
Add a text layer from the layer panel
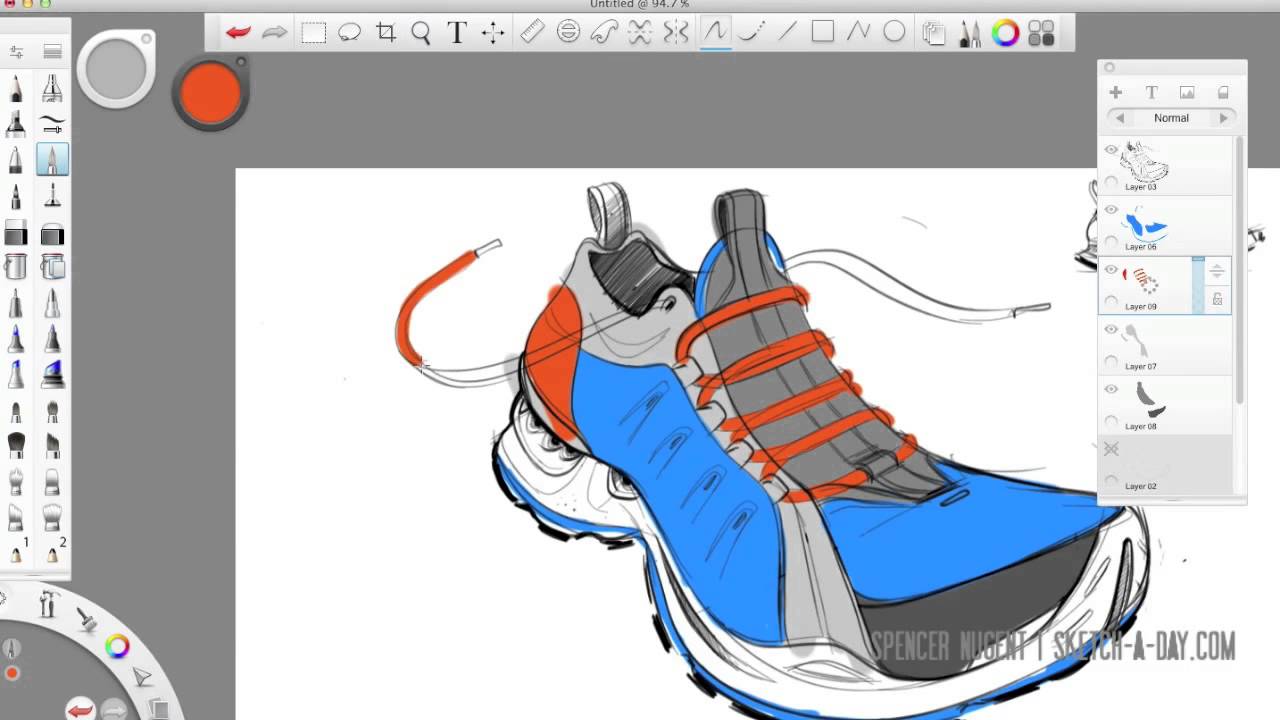(x=1151, y=91)
